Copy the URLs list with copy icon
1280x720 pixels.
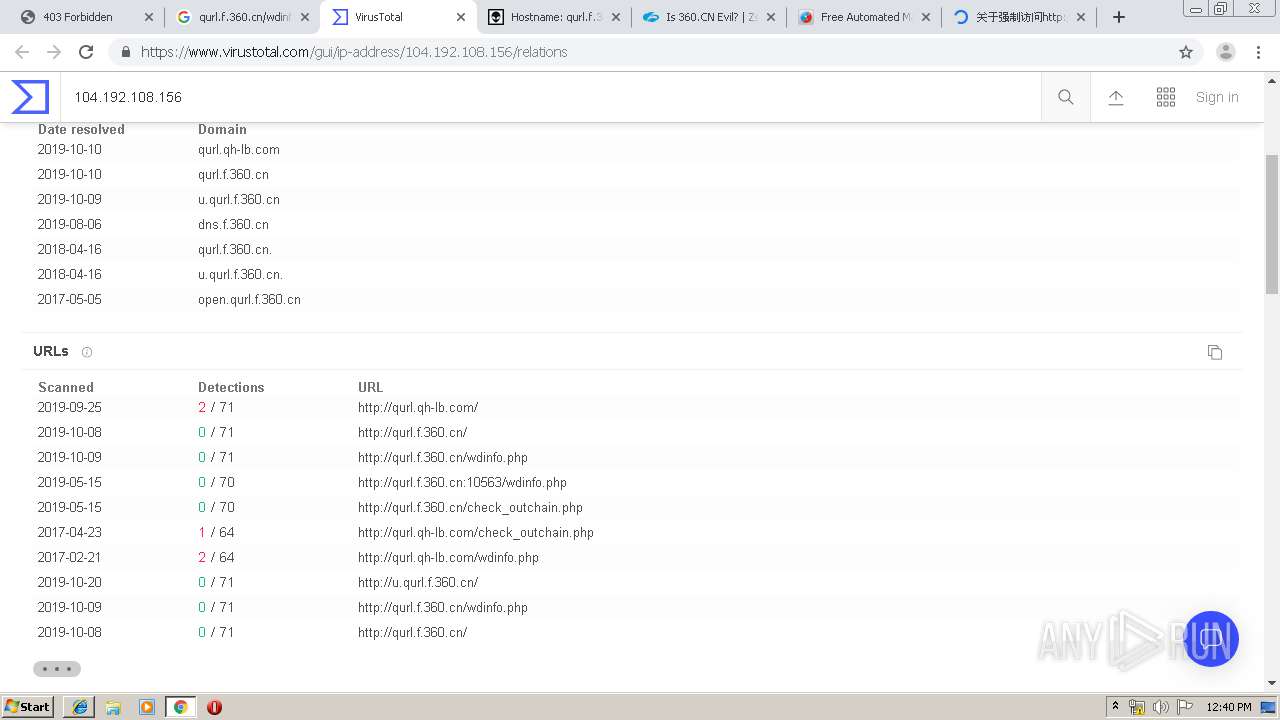click(x=1215, y=352)
